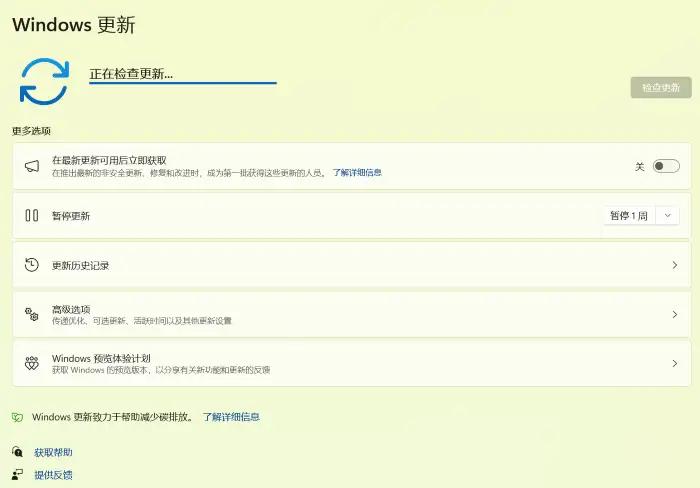Viewport: 700px width, 488px height.
Task: Click the 更多选项 section heading
Action: click(x=31, y=131)
